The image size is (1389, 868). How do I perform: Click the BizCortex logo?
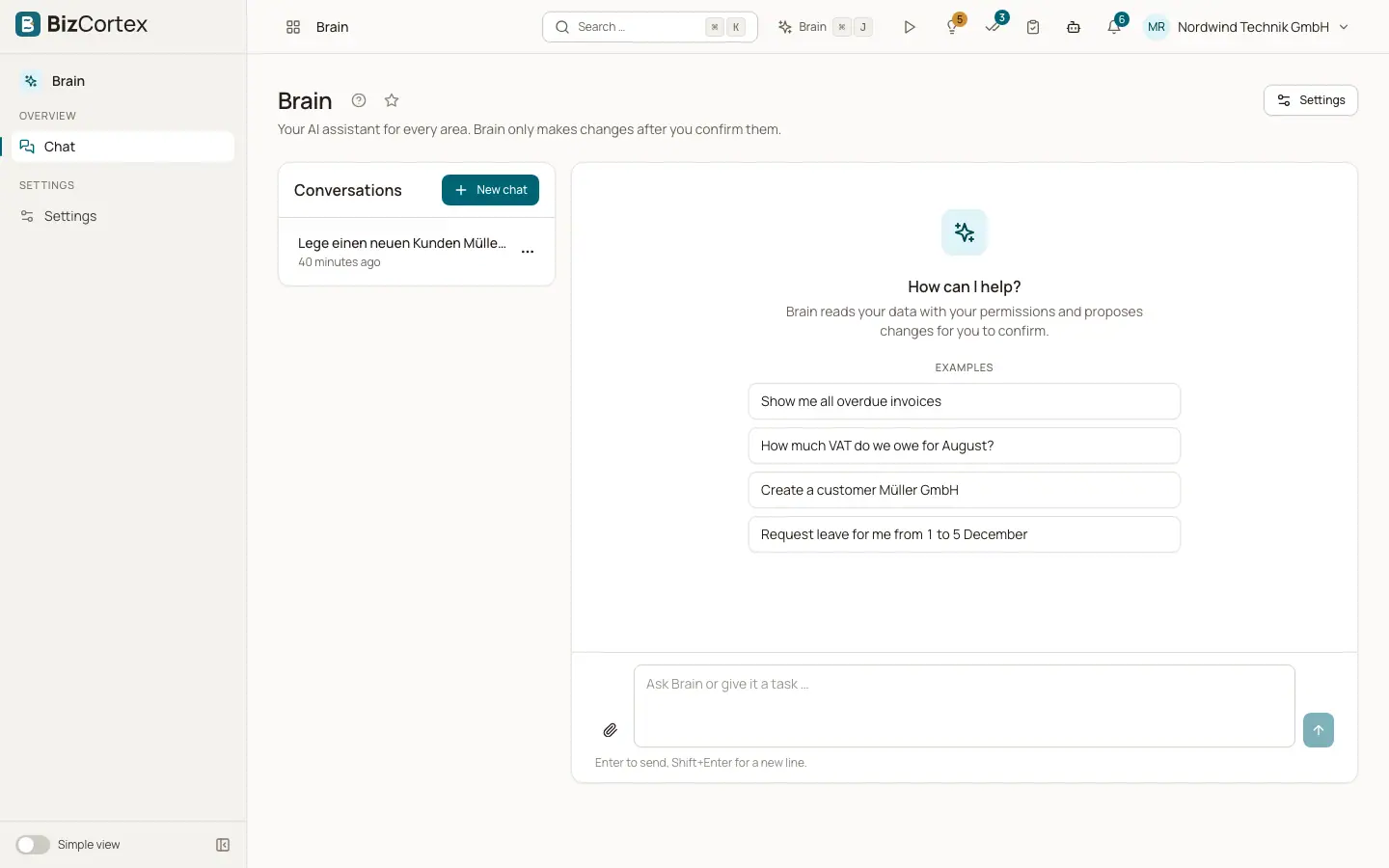click(82, 24)
